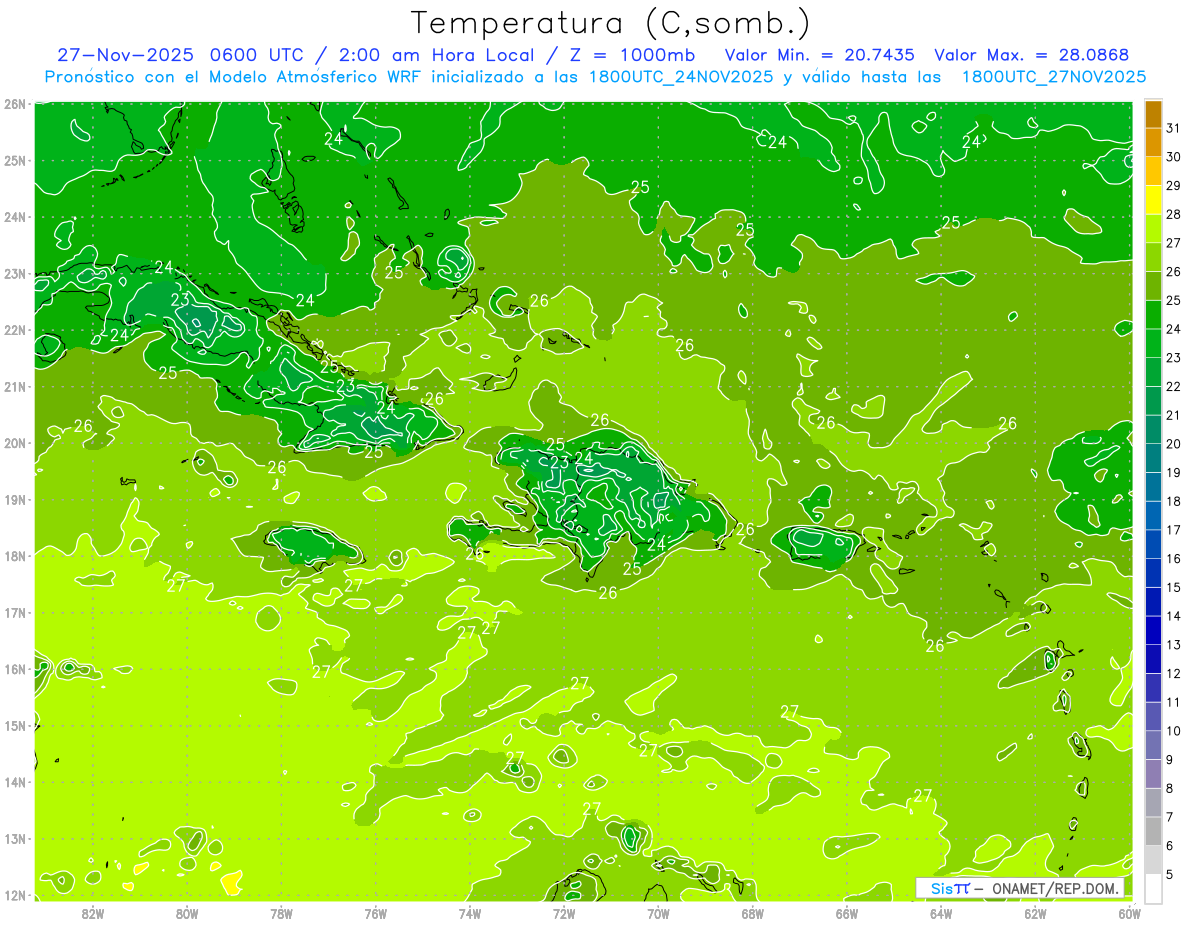Image resolution: width=1200 pixels, height=927 pixels.
Task: Click the color bar label '13'
Action: (1173, 645)
